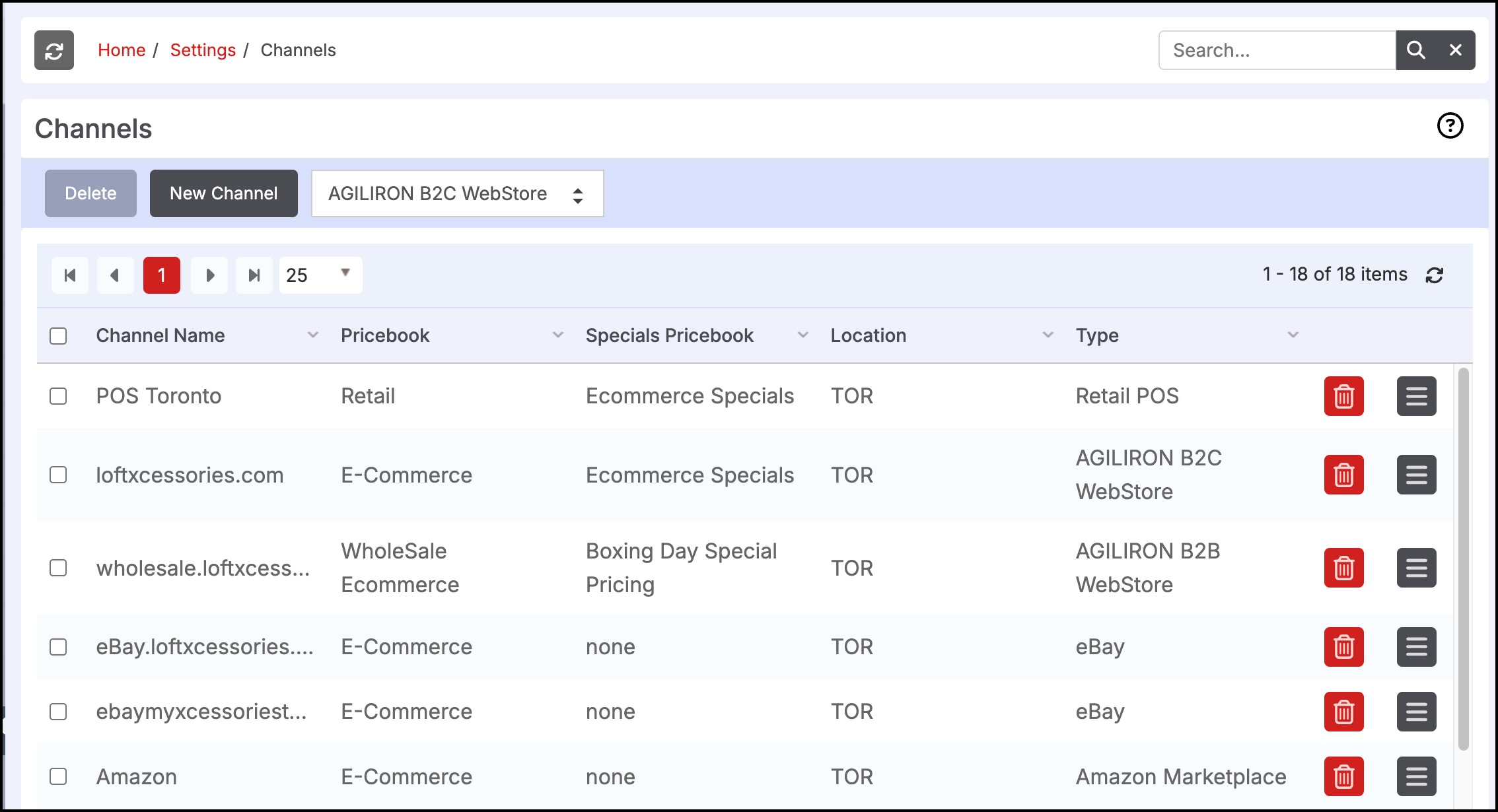Open the page size 25 dropdown
This screenshot has height=812, width=1498.
[320, 275]
